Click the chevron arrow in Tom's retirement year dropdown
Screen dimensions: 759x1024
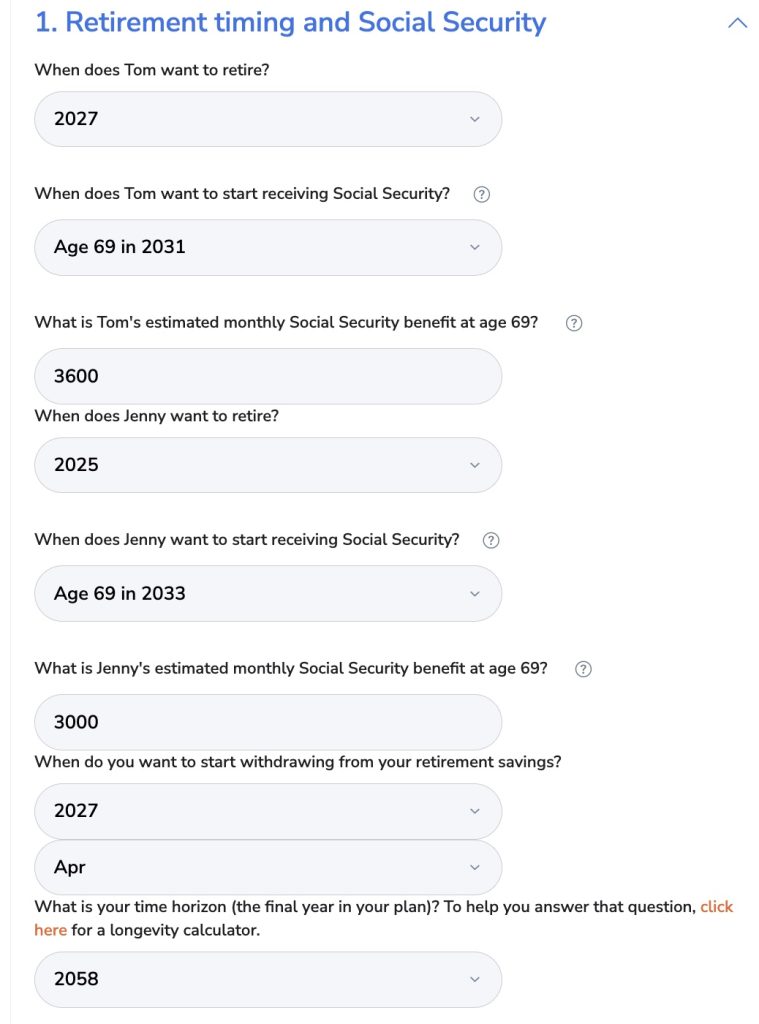tap(474, 120)
